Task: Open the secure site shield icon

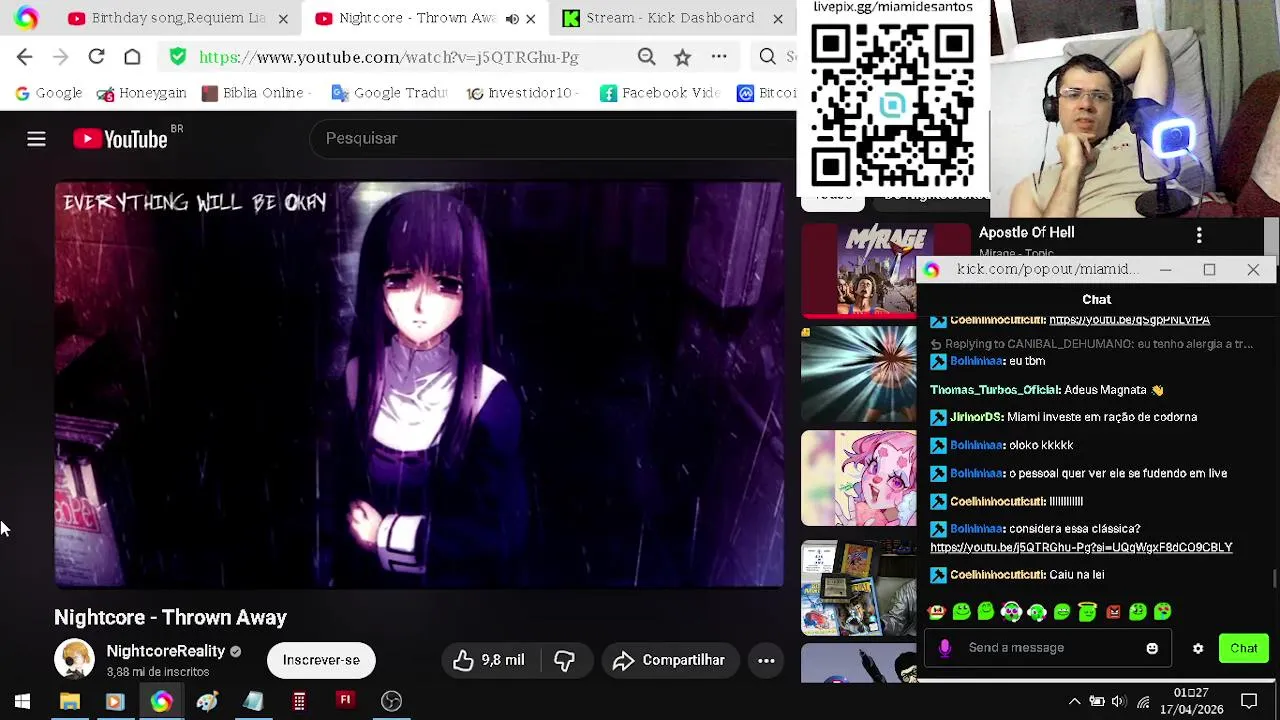Action: click(x=178, y=57)
